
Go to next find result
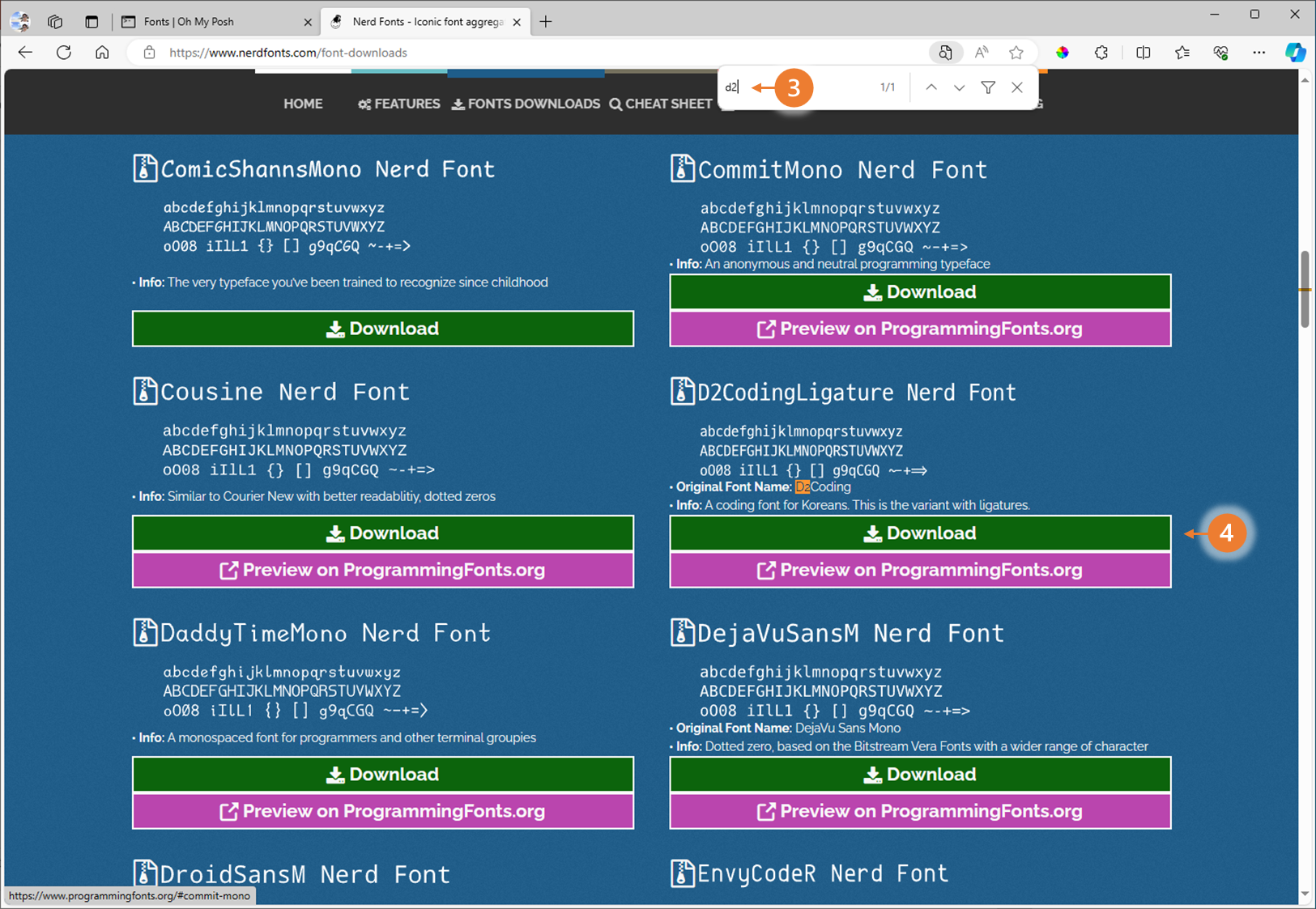coord(959,87)
